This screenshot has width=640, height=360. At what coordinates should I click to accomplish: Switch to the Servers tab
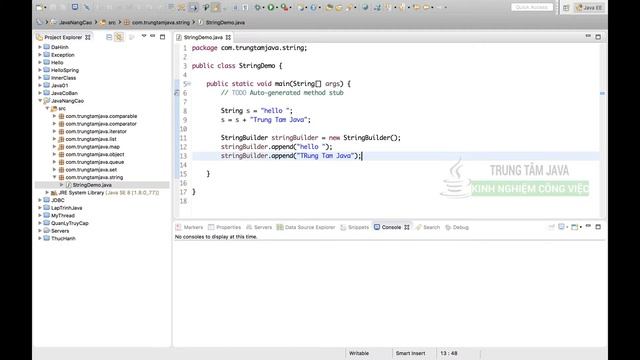pos(259,227)
